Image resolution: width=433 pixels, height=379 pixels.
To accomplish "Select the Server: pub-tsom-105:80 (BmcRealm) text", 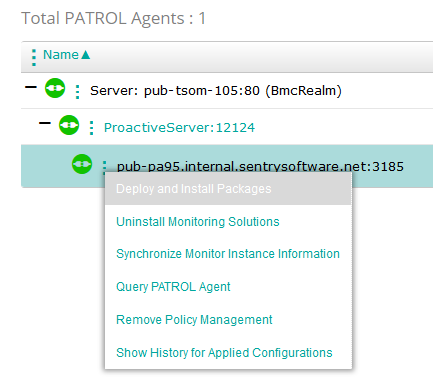I will tap(216, 91).
